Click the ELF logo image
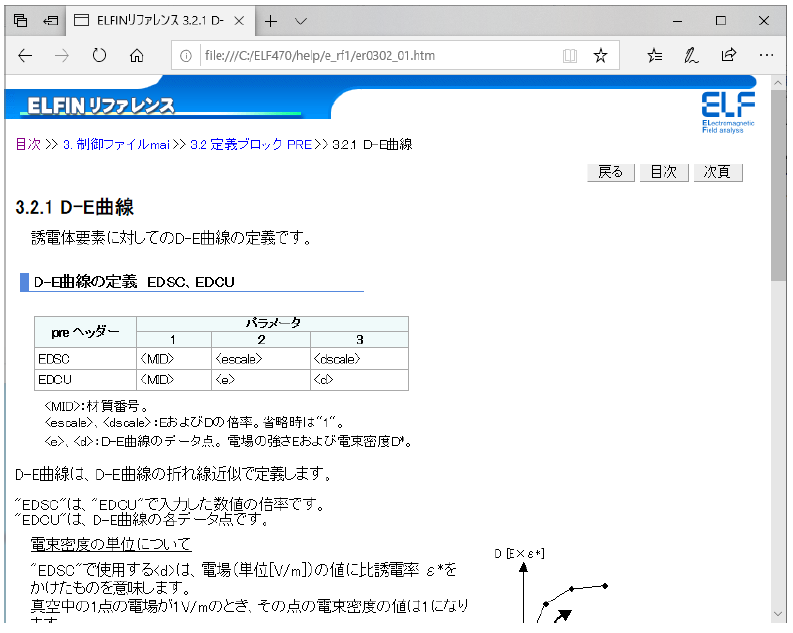The image size is (793, 633). pos(728,113)
